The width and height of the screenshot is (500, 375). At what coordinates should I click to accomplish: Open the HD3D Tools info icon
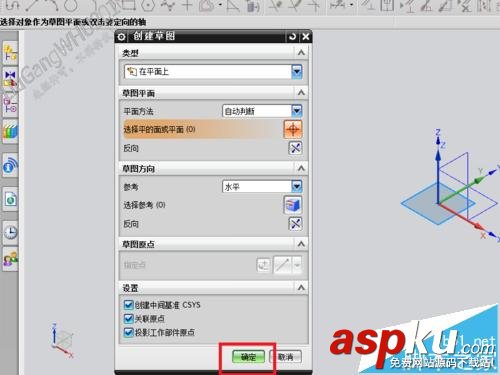click(x=10, y=166)
